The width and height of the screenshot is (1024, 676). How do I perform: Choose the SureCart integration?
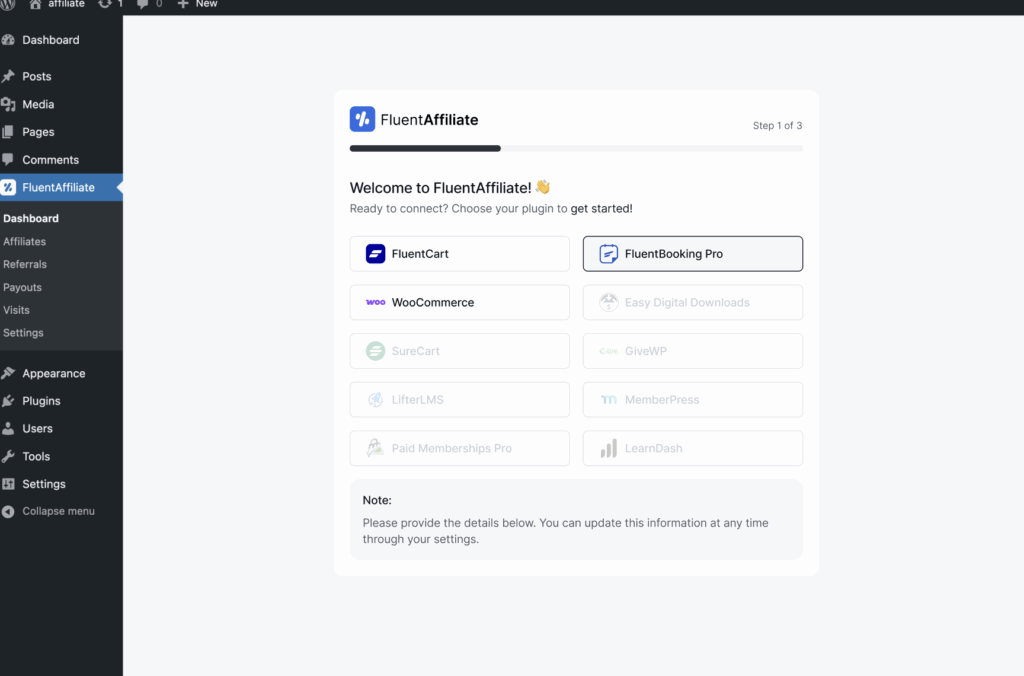point(460,351)
